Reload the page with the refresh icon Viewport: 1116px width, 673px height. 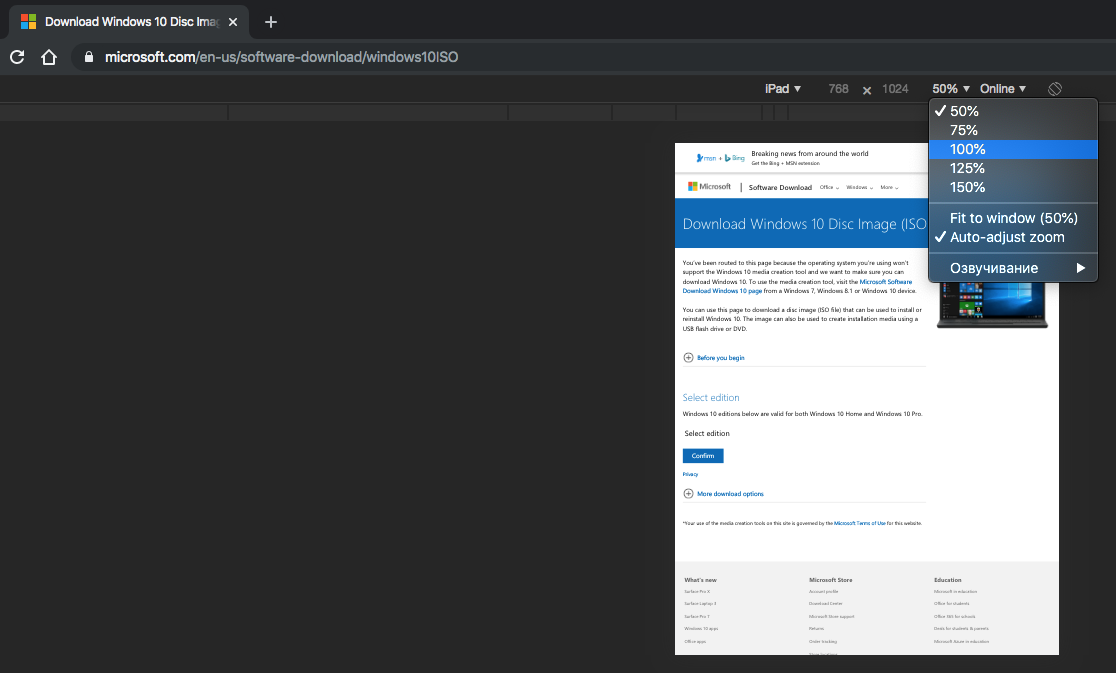pyautogui.click(x=17, y=57)
